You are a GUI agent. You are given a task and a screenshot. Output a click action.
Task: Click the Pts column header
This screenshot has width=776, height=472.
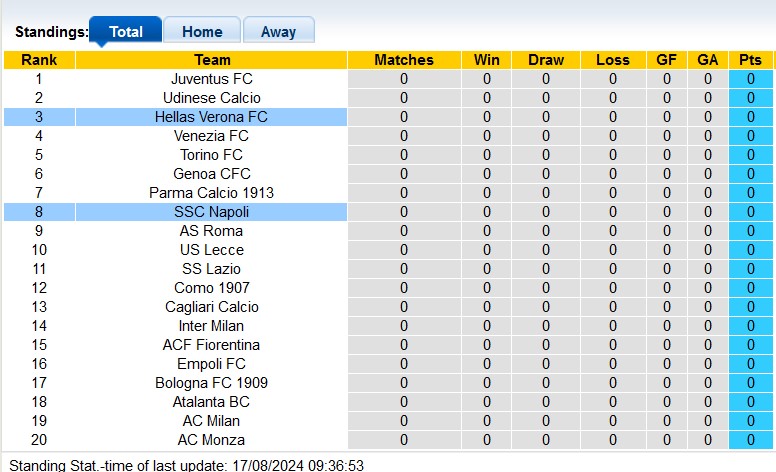pyautogui.click(x=750, y=60)
